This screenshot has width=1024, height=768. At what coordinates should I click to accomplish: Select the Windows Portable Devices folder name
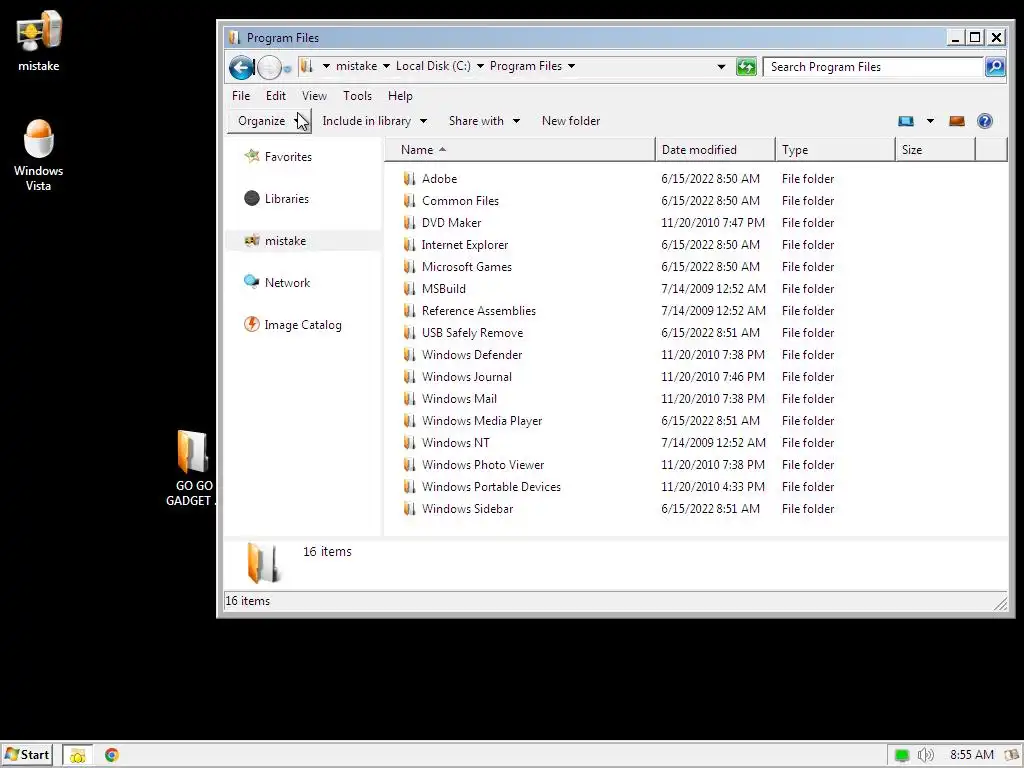(491, 487)
